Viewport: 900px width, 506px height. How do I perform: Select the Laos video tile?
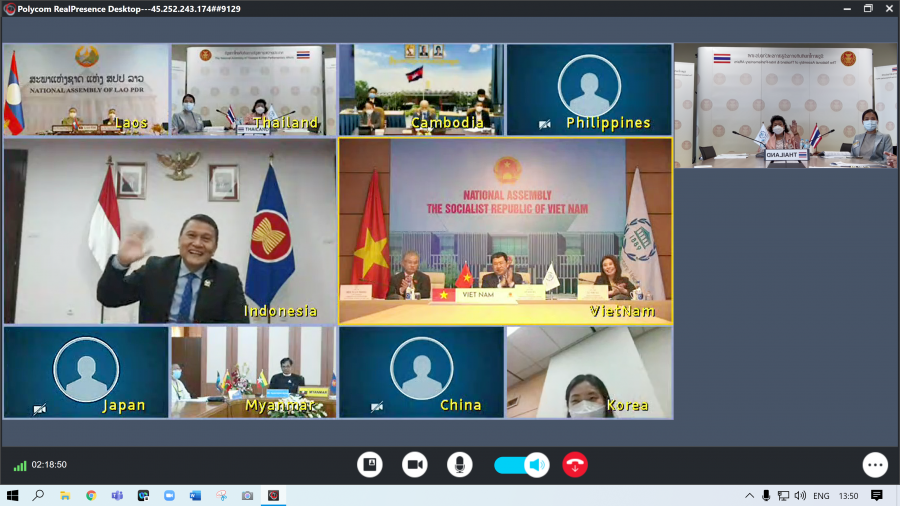click(x=86, y=89)
